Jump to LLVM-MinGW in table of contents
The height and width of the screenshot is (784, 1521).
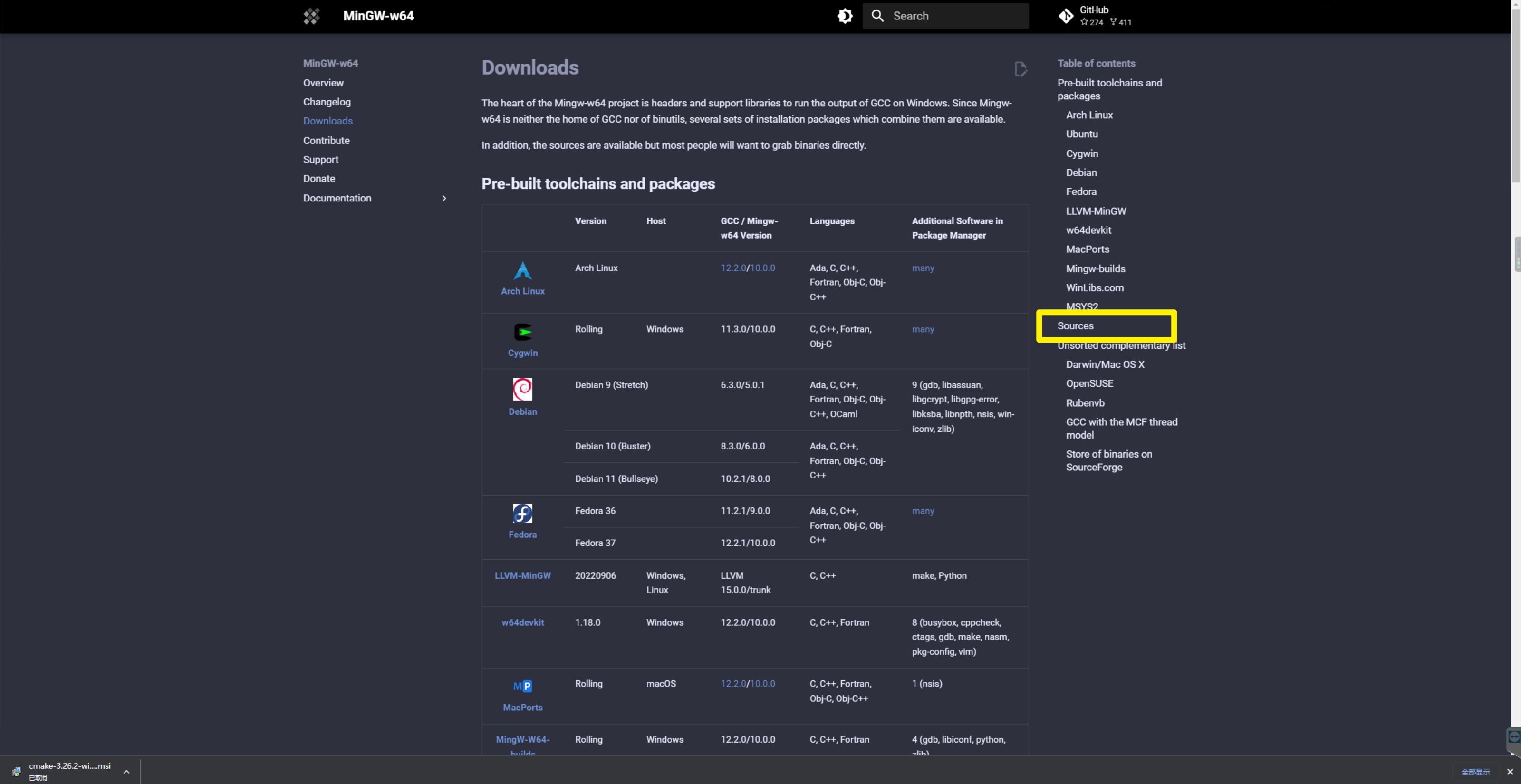click(x=1096, y=211)
